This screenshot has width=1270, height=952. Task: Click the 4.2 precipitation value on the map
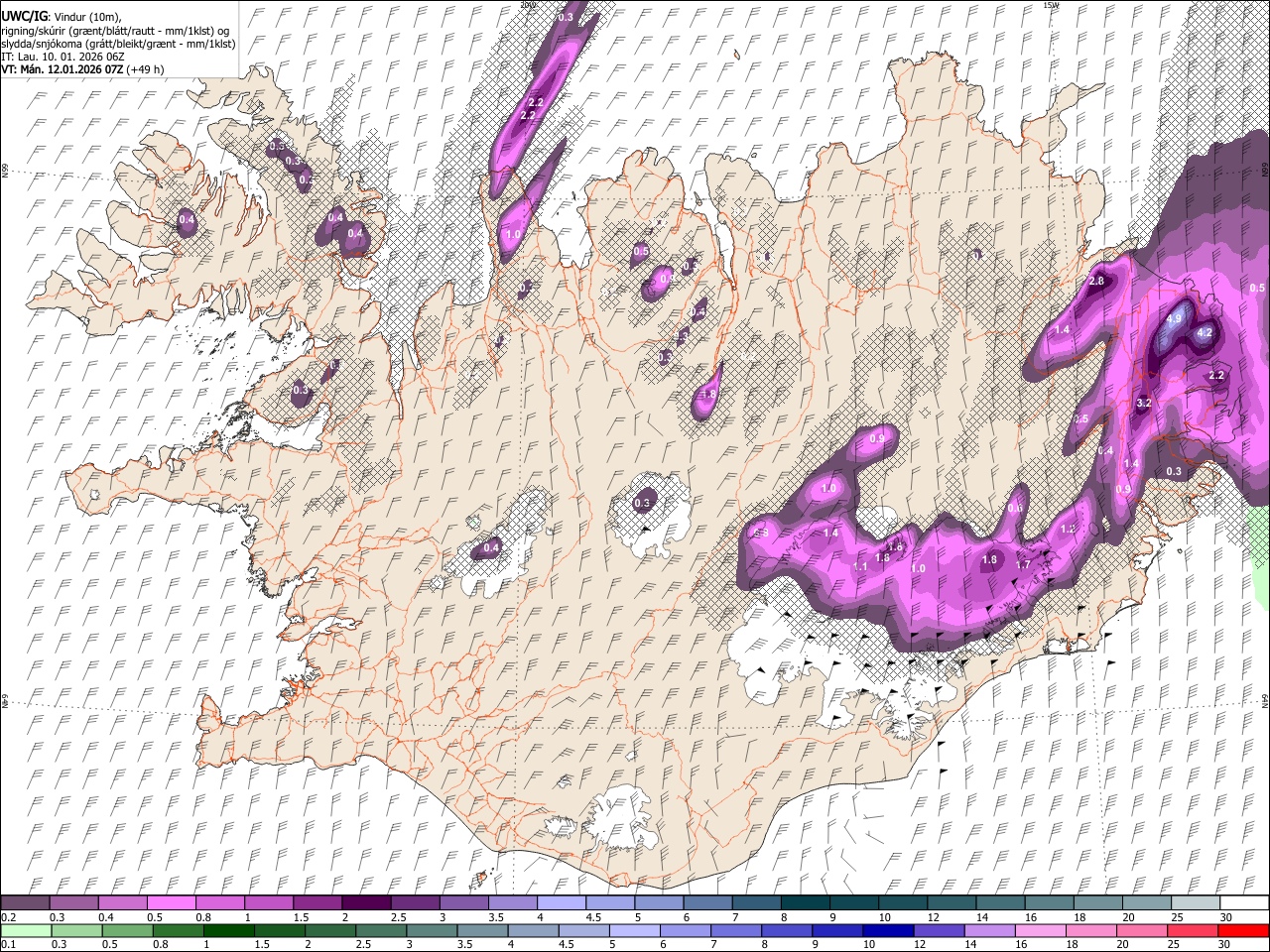pyautogui.click(x=1206, y=333)
